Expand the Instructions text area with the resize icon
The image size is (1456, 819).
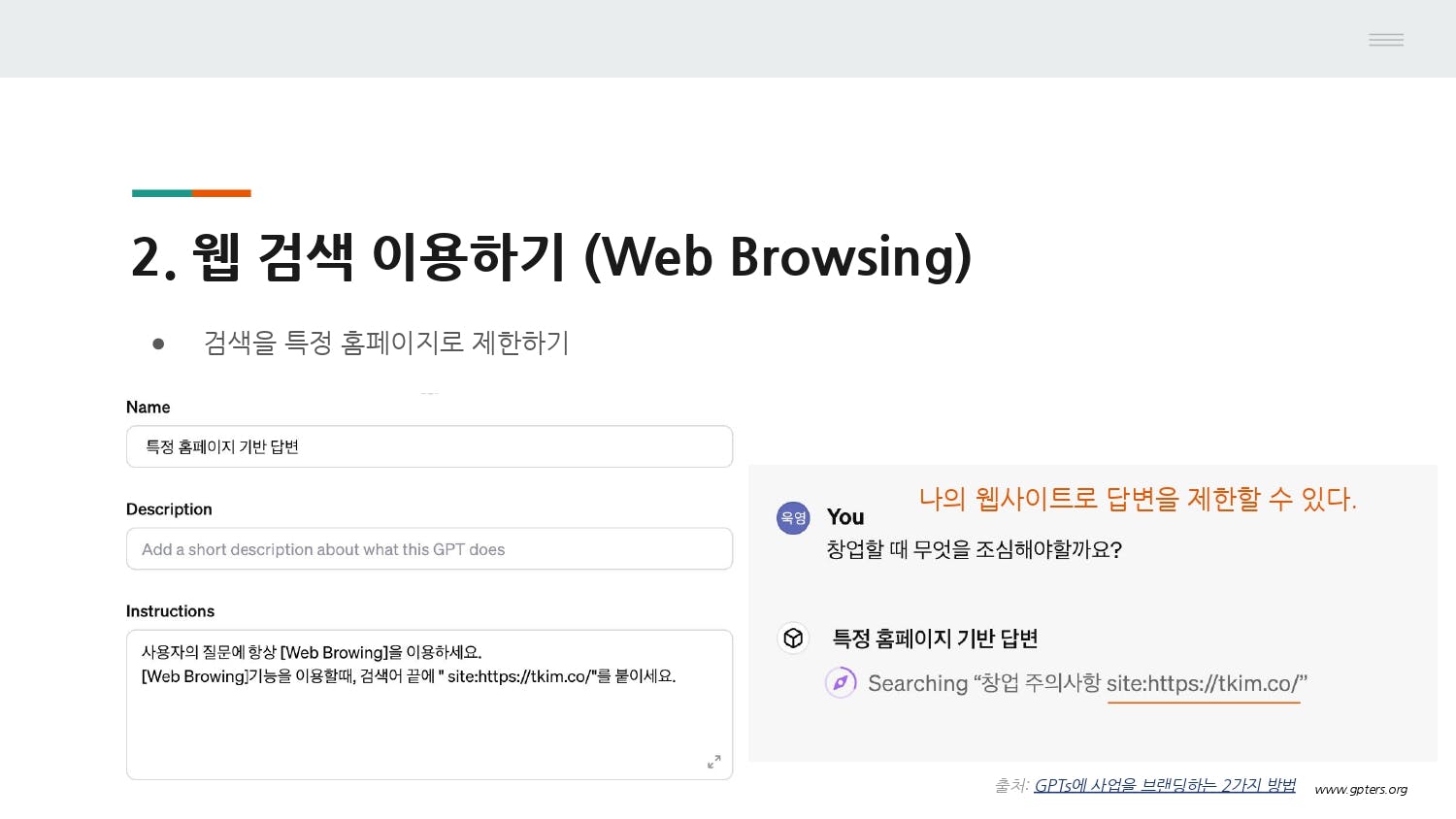coord(713,762)
